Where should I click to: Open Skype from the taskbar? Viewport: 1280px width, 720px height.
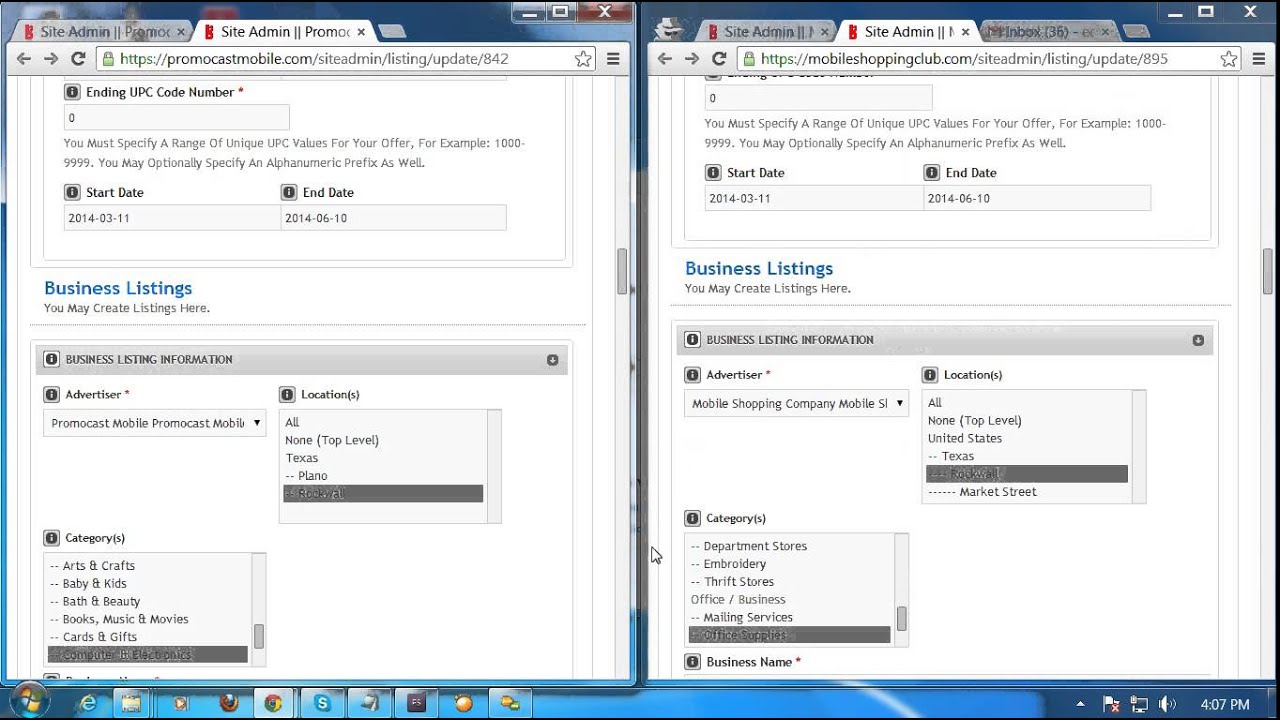[322, 703]
